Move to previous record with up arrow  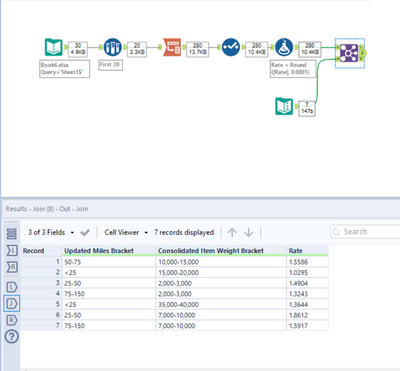click(232, 232)
